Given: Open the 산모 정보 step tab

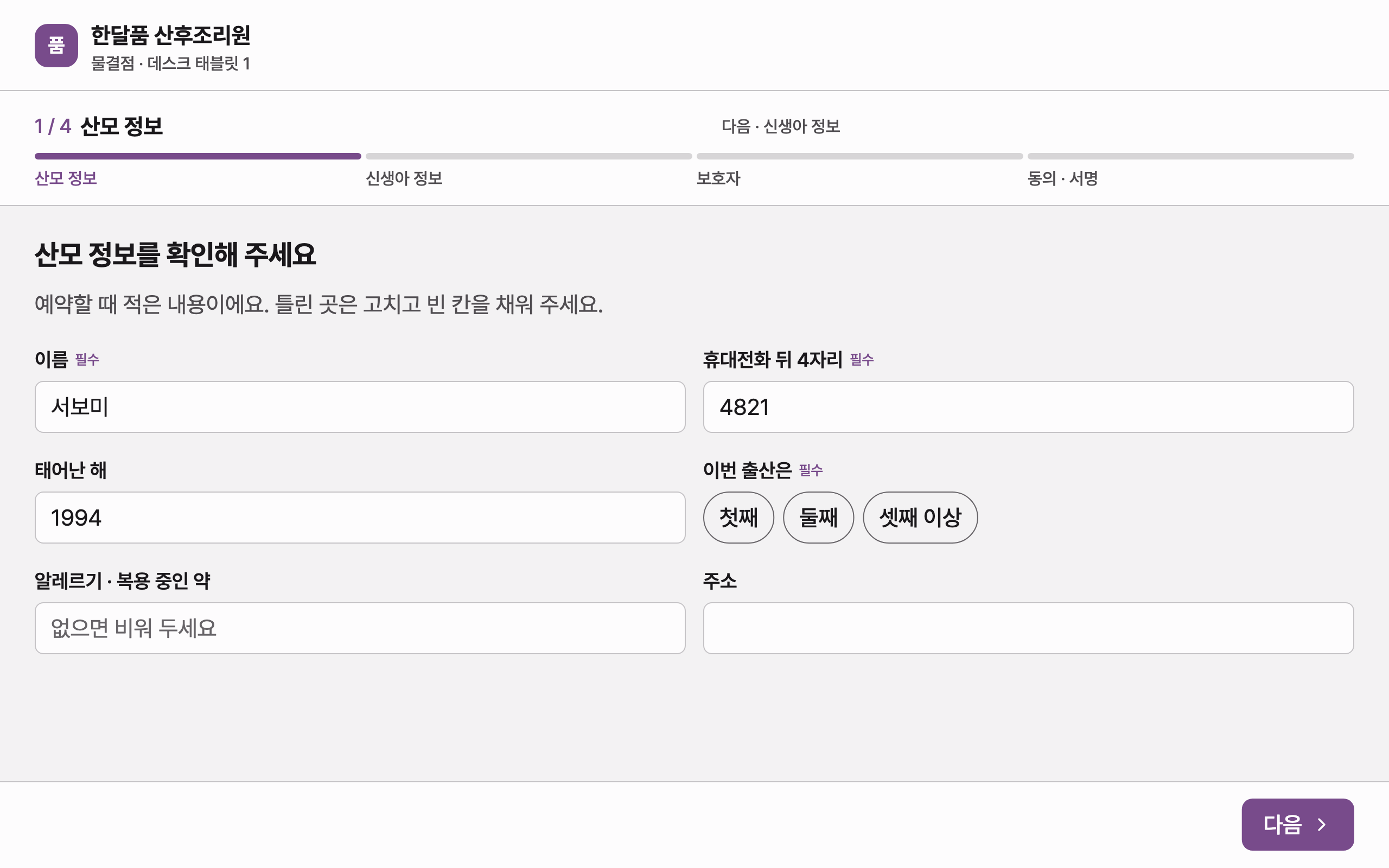Looking at the screenshot, I should [66, 178].
